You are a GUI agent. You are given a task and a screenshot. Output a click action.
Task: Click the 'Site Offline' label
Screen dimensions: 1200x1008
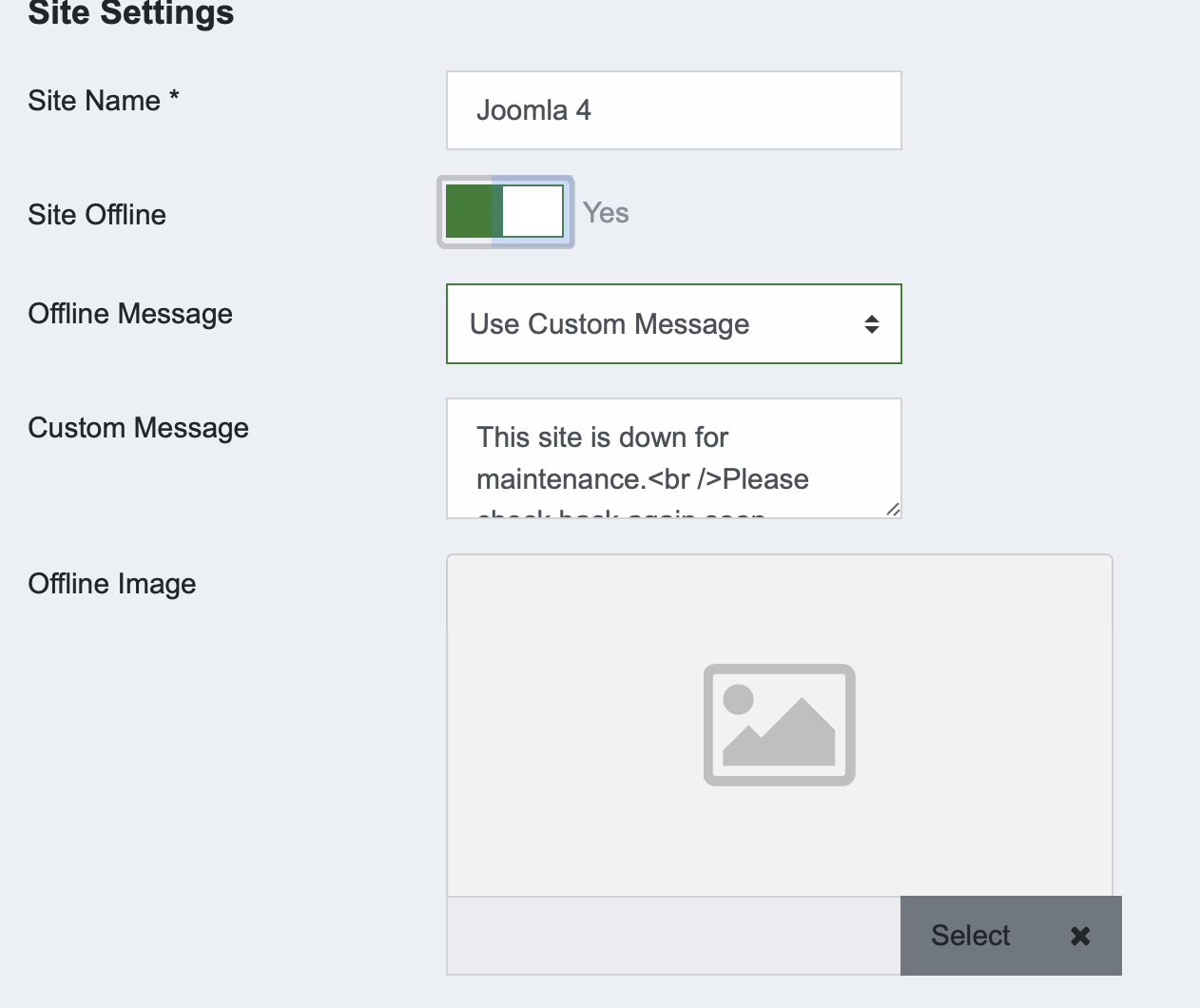click(x=97, y=215)
